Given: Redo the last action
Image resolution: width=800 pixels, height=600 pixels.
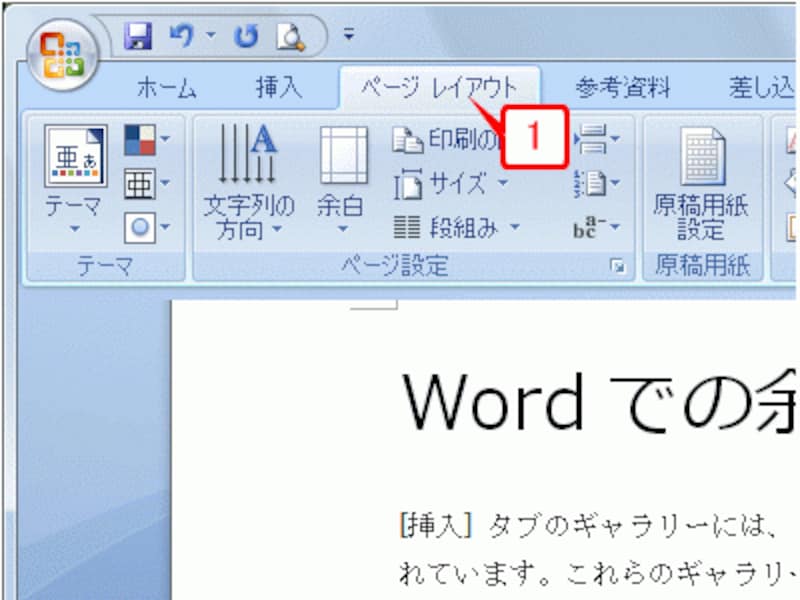Looking at the screenshot, I should [246, 37].
